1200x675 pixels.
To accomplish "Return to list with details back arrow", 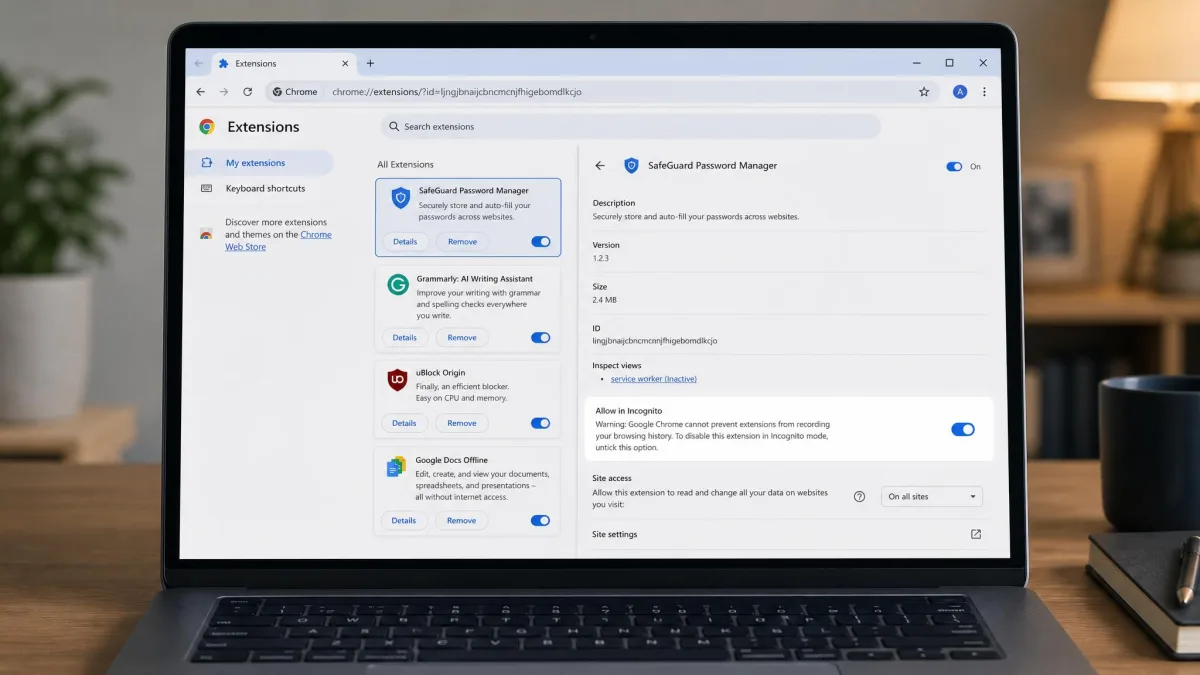I will click(x=600, y=166).
